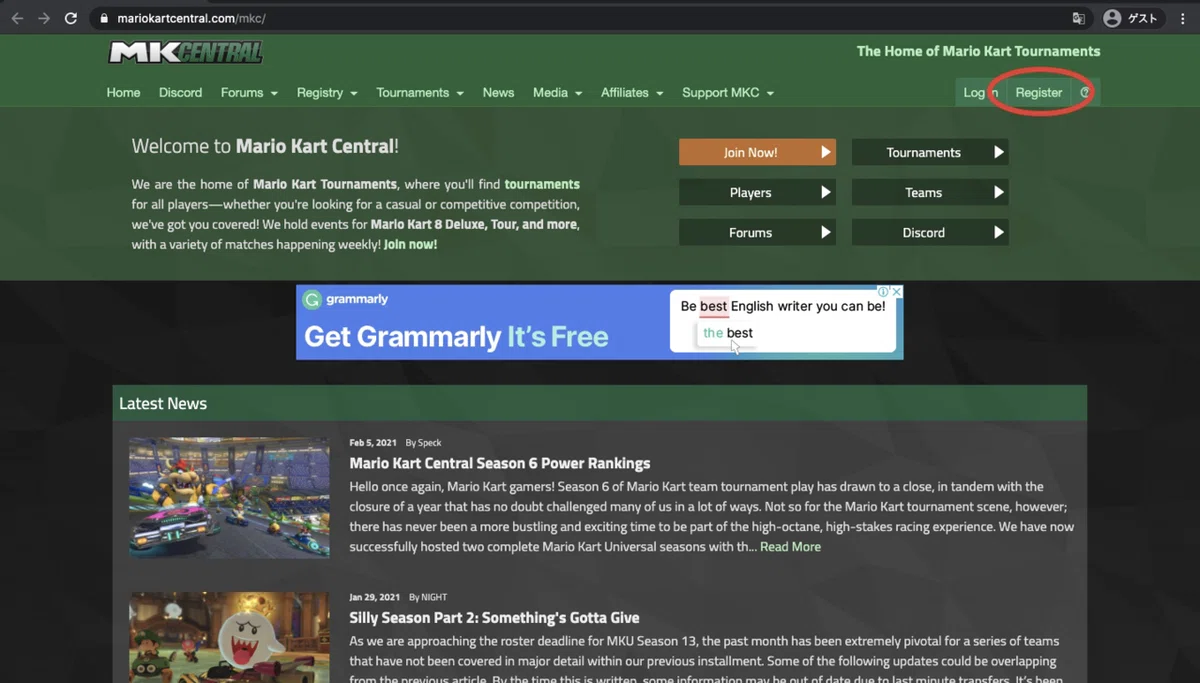Screen dimensions: 1200x683
Task: Click the Grammarly logo in the ad banner
Action: [x=346, y=299]
